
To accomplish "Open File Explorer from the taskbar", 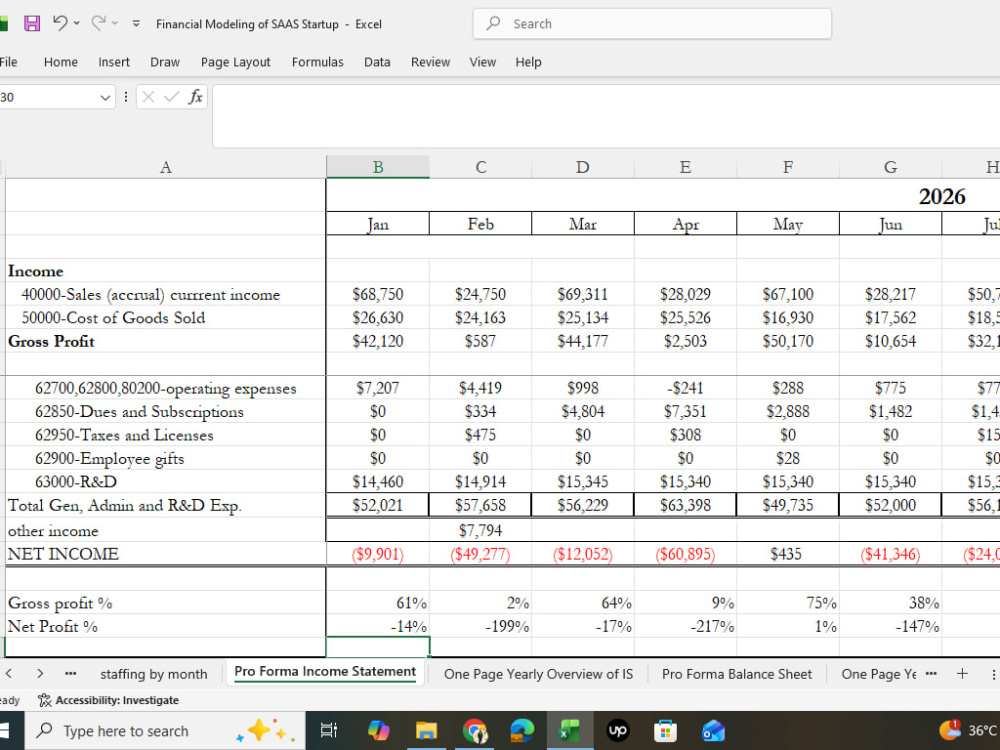I will [426, 731].
